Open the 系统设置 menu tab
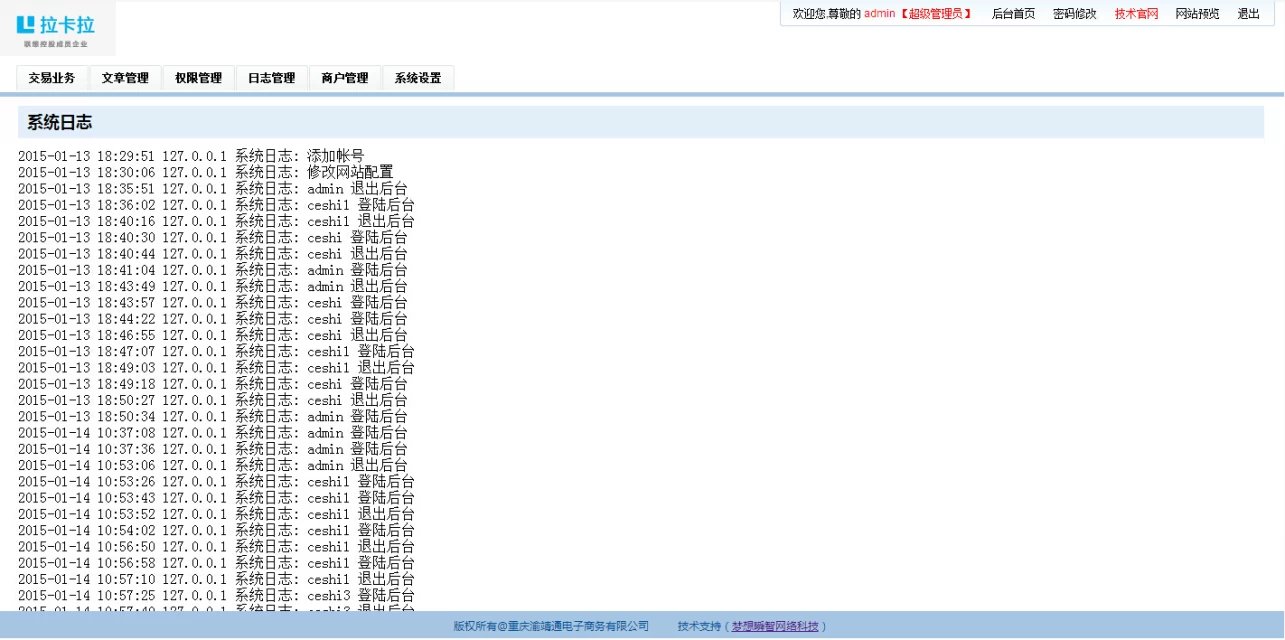The height and width of the screenshot is (640, 1285). [418, 78]
